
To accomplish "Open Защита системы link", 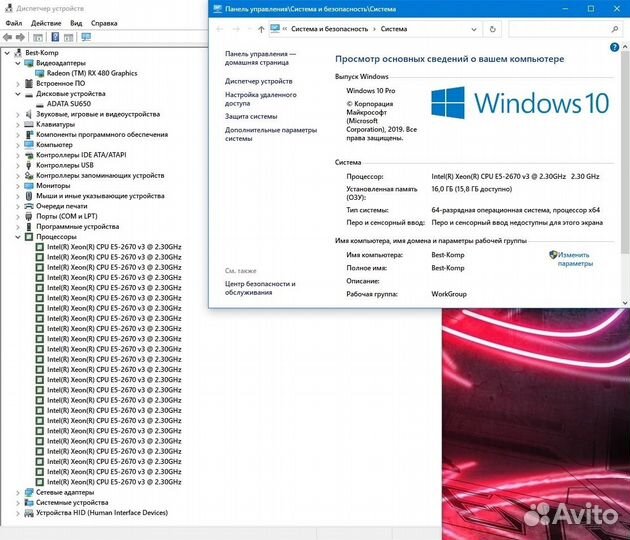I will click(x=251, y=117).
